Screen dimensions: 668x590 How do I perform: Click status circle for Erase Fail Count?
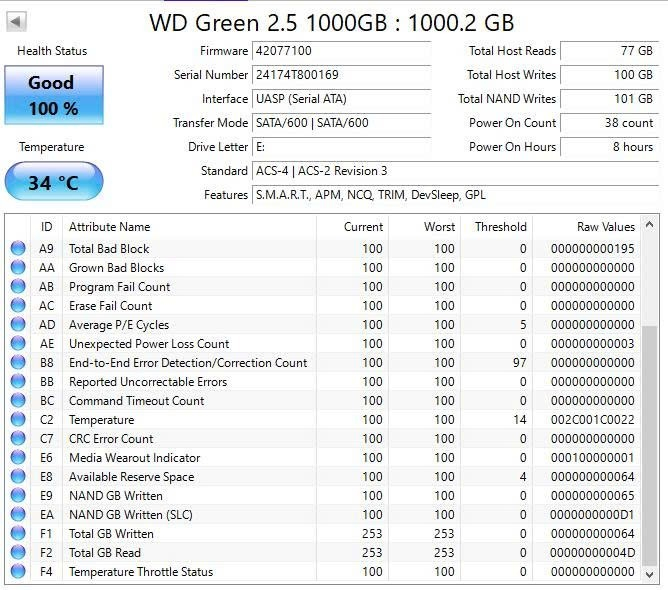[18, 305]
